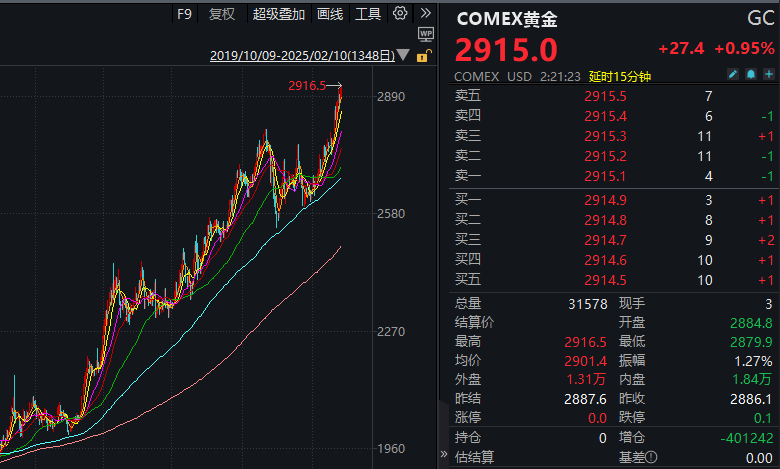
Task: Click the date range 2019/10/09-2025/02/10 link
Action: [x=302, y=56]
